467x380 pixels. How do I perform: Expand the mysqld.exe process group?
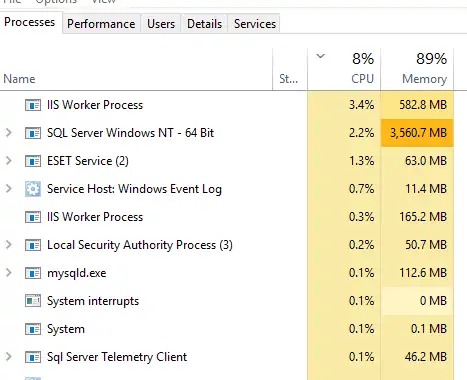click(9, 273)
